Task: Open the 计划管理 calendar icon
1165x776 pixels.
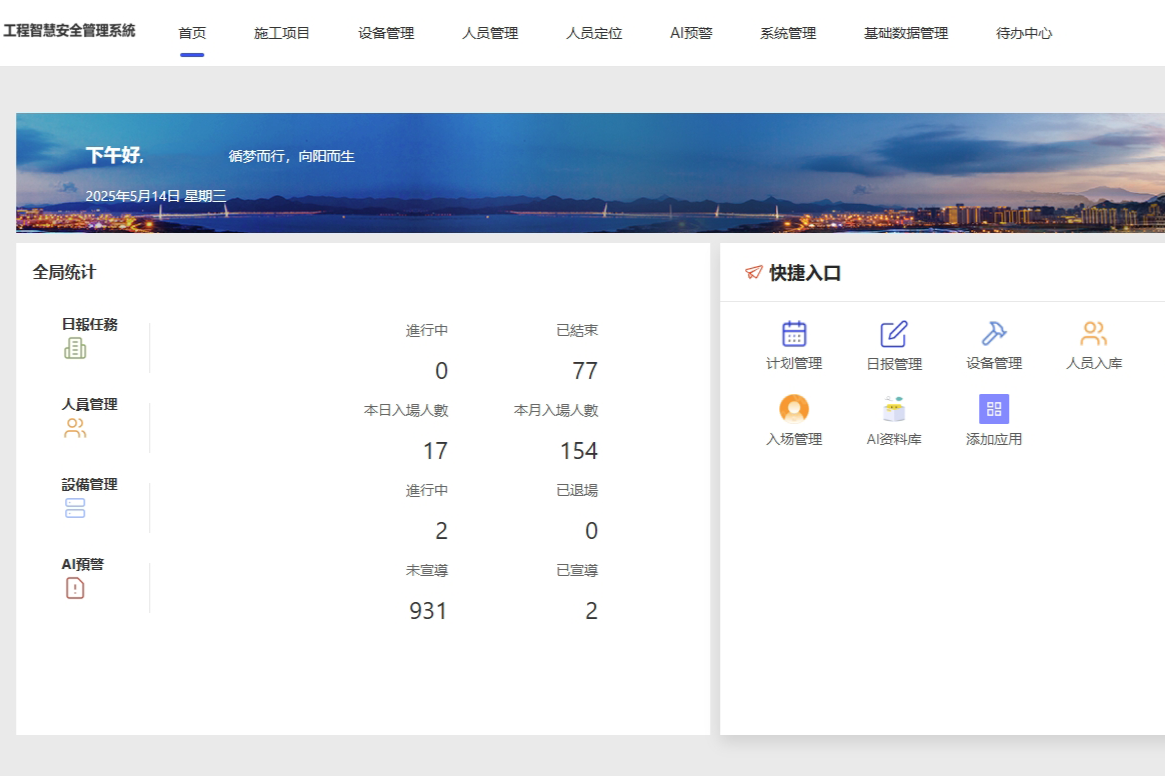Action: coord(794,334)
